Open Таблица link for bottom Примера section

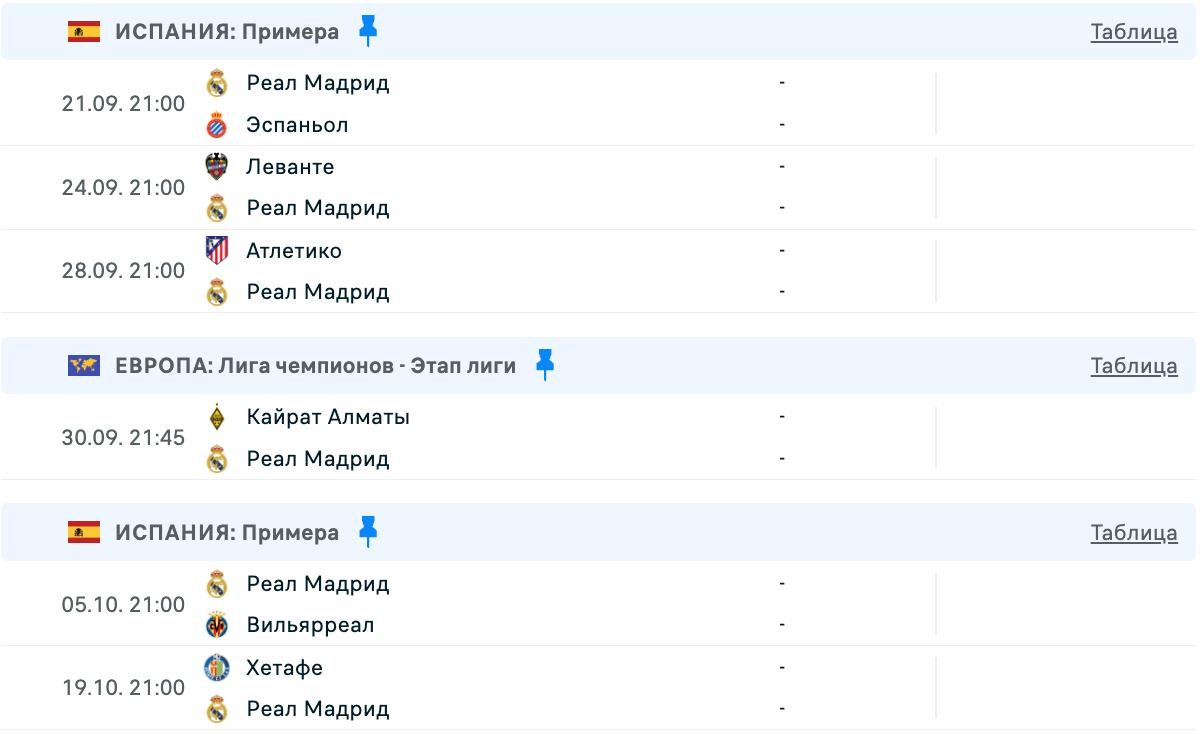[1134, 533]
